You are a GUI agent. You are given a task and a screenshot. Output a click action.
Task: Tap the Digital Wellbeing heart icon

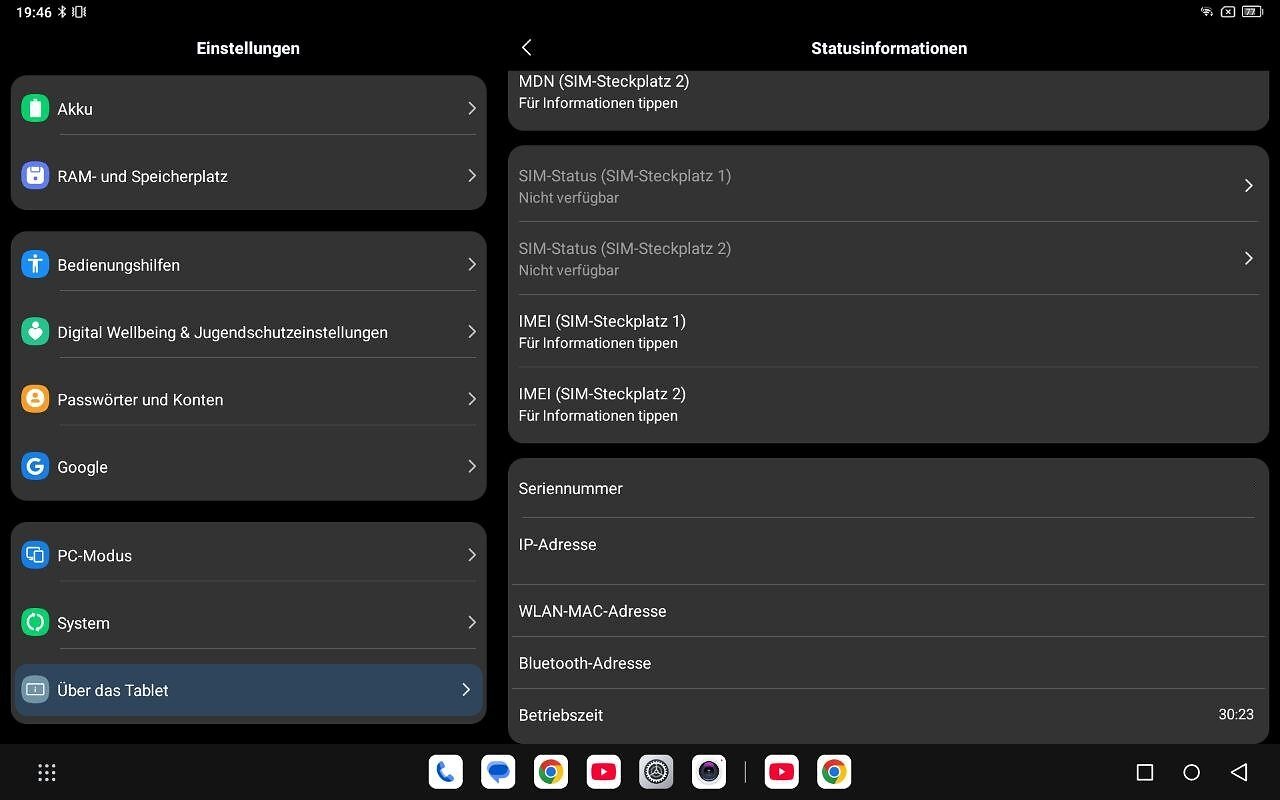click(x=35, y=332)
